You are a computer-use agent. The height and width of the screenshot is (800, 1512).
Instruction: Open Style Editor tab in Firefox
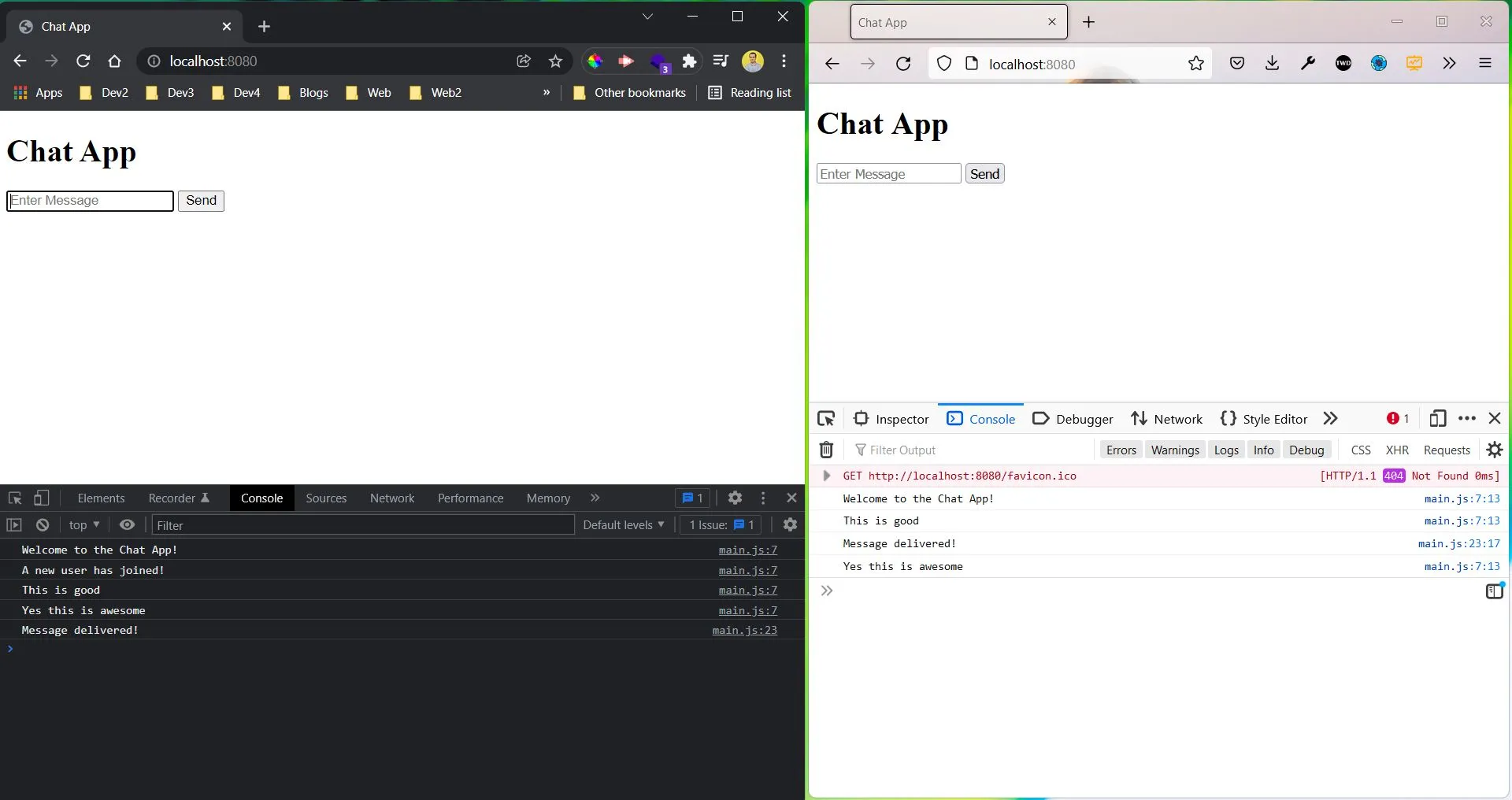(x=1264, y=419)
